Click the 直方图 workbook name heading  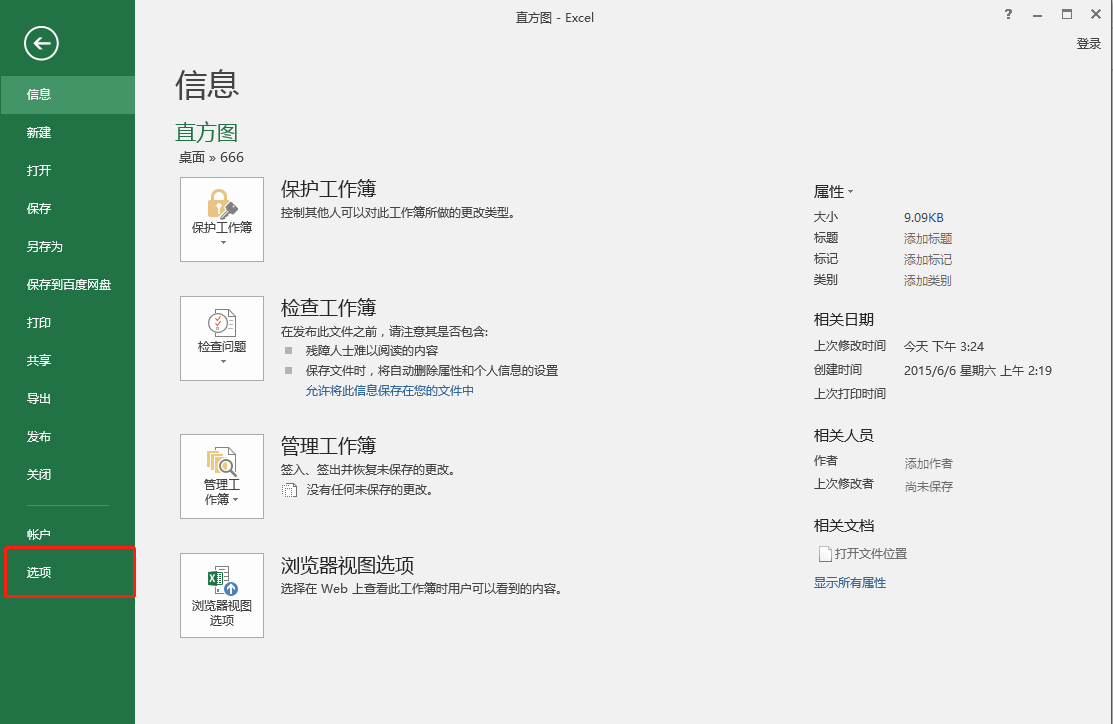207,132
